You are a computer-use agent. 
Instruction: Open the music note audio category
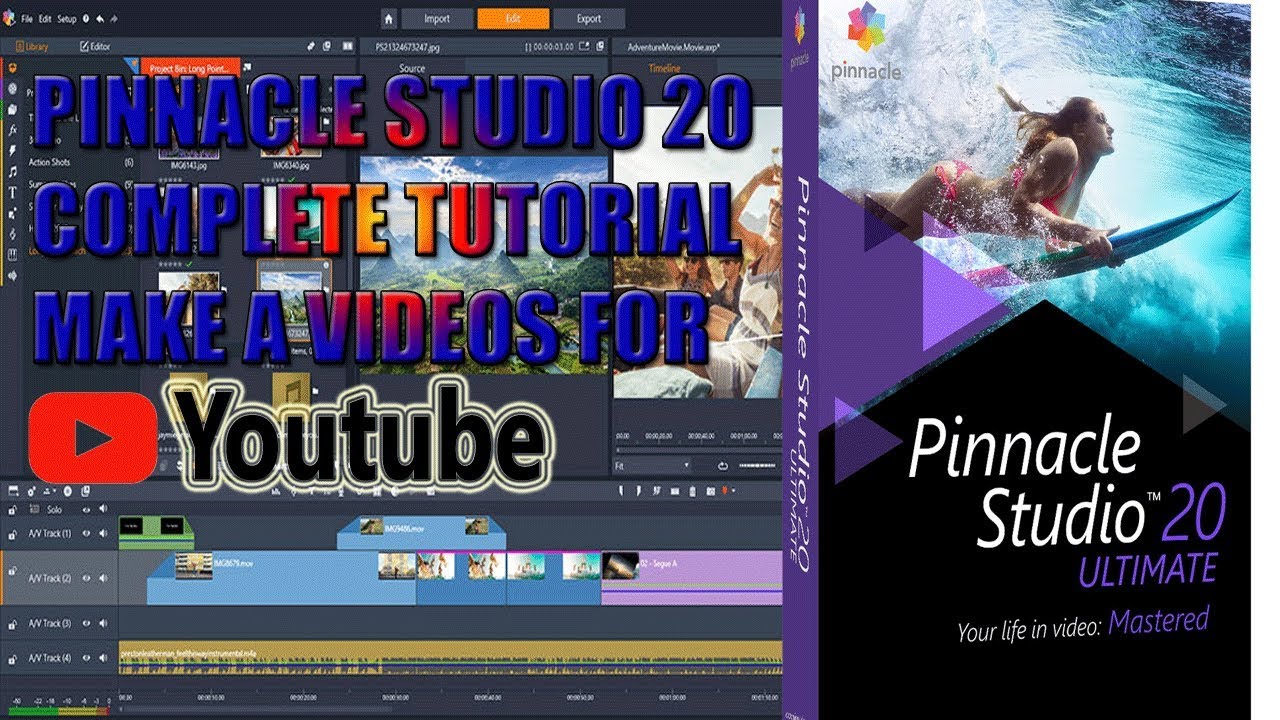(12, 171)
